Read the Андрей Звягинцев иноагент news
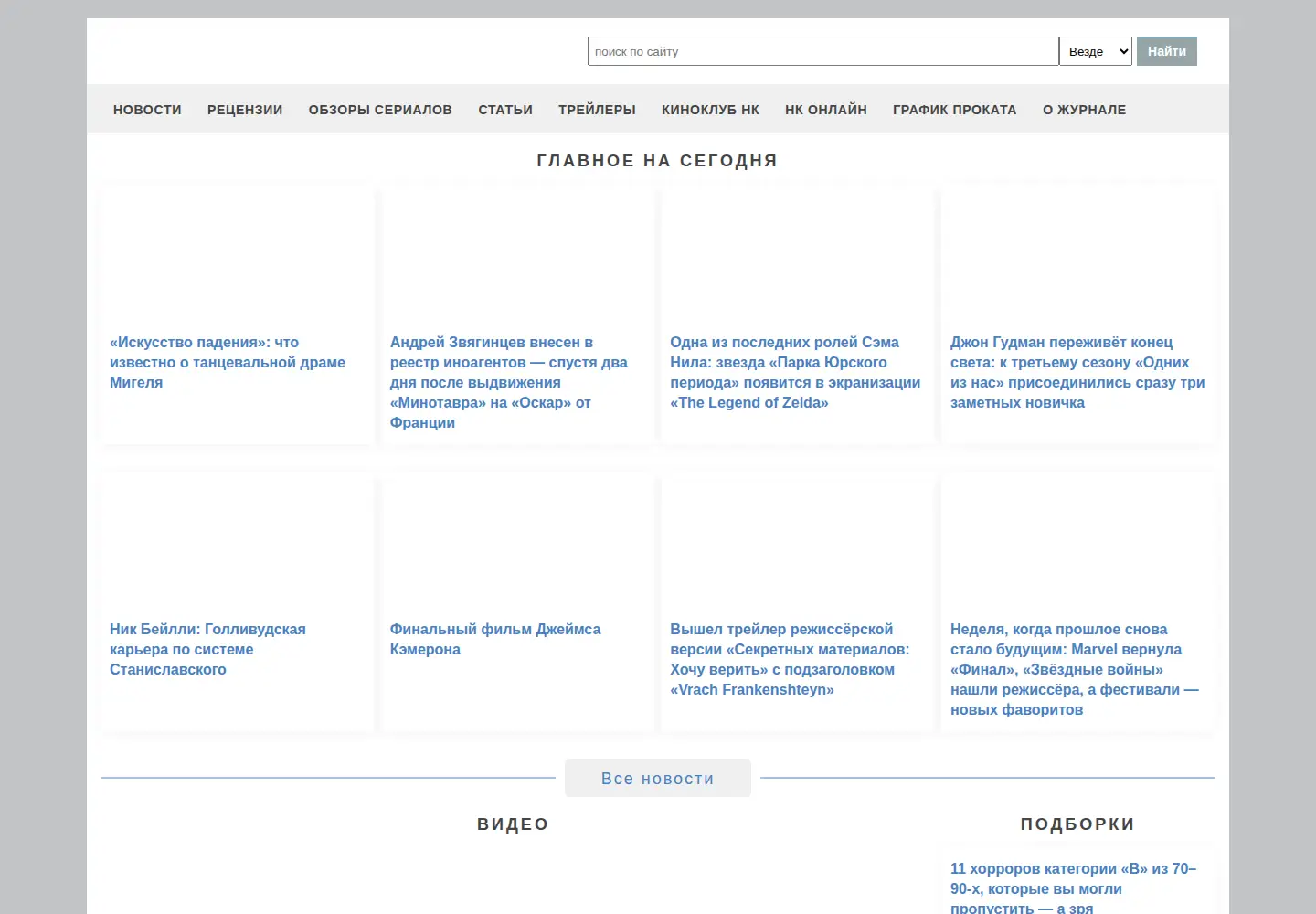This screenshot has width=1316, height=914. click(x=509, y=382)
